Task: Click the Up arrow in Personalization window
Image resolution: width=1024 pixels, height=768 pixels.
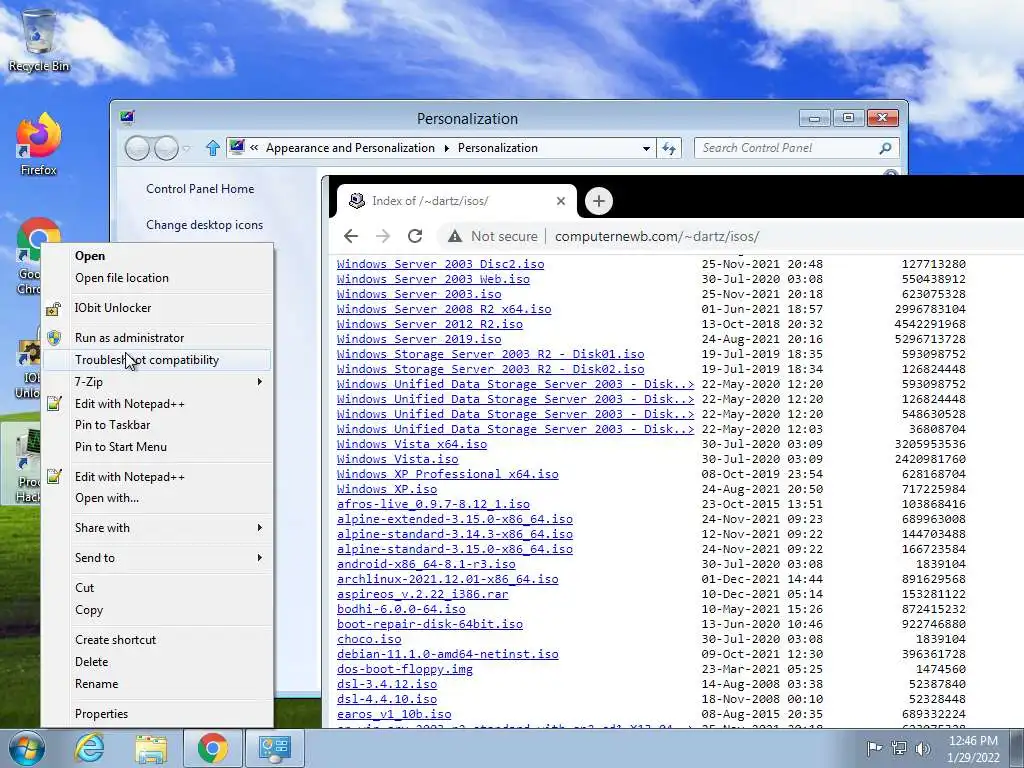Action: pos(212,148)
